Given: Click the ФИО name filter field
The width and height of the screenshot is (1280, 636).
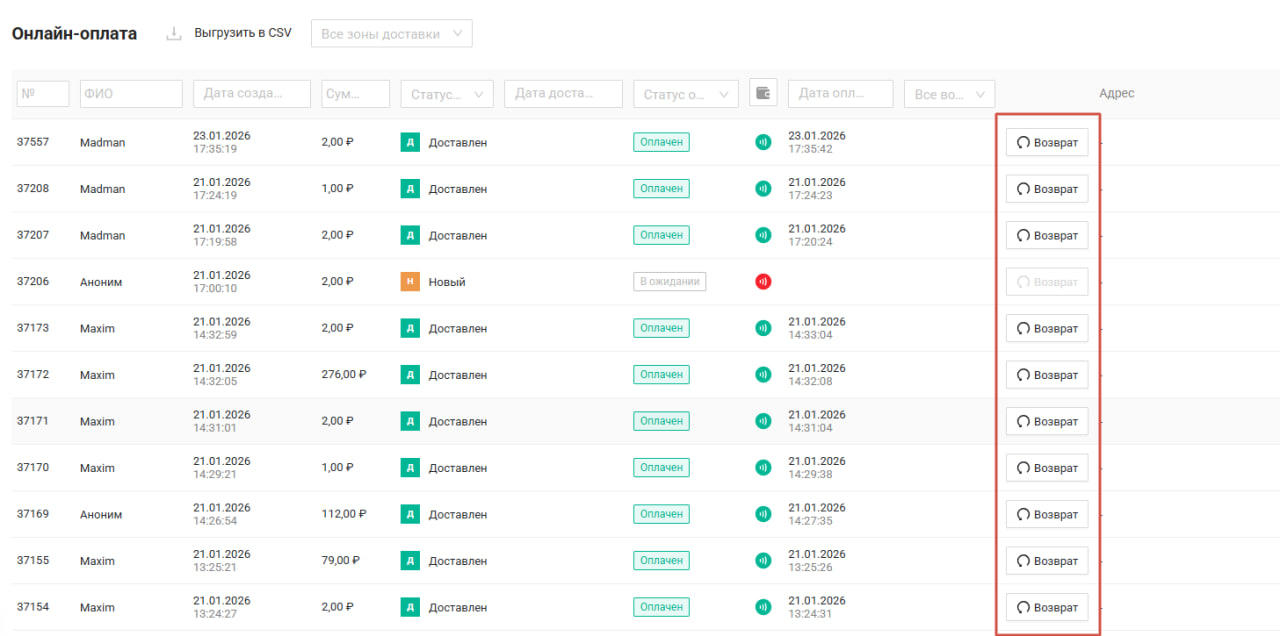Looking at the screenshot, I should pyautogui.click(x=131, y=94).
